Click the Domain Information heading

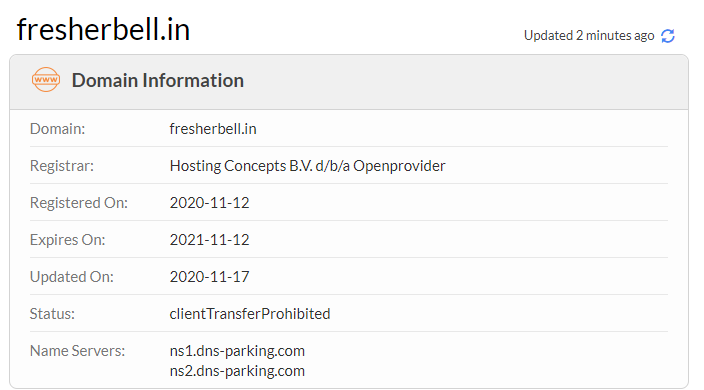[x=158, y=81]
